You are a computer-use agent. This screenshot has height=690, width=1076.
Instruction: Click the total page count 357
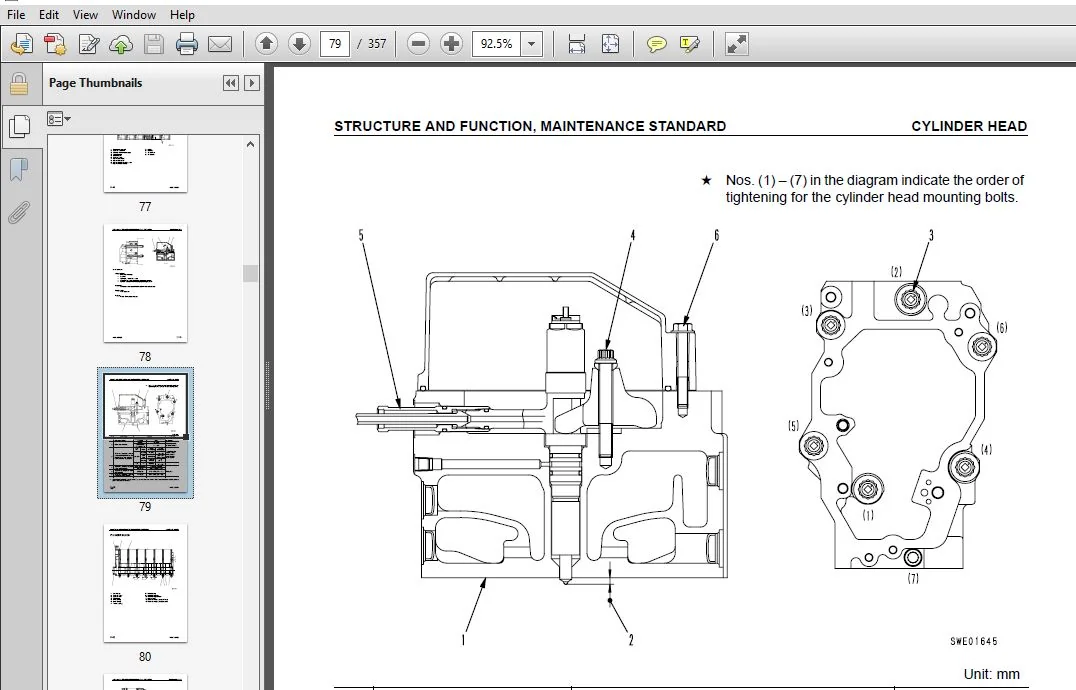tap(377, 44)
